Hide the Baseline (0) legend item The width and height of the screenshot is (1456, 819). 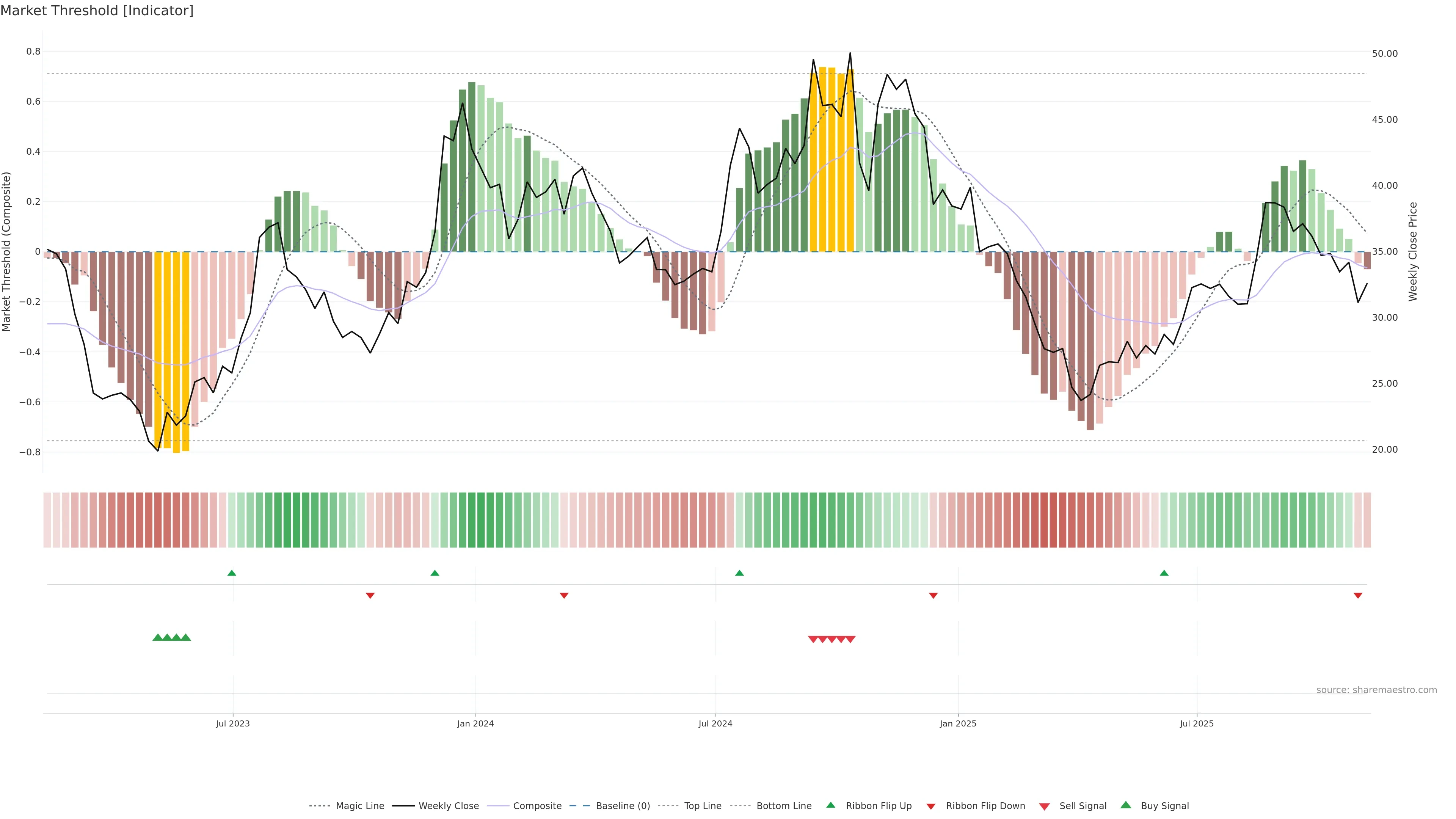[x=622, y=806]
